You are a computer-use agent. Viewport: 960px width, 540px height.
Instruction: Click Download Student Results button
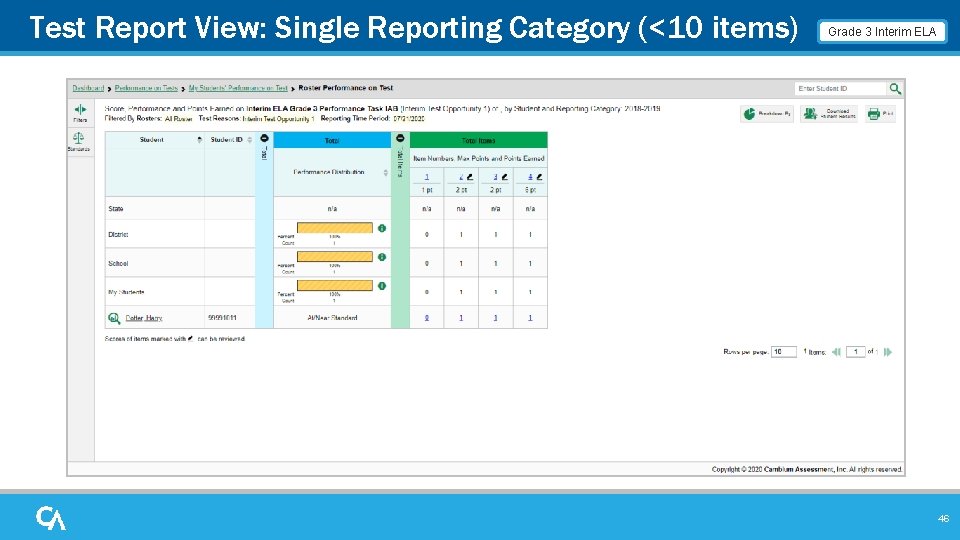coord(829,114)
